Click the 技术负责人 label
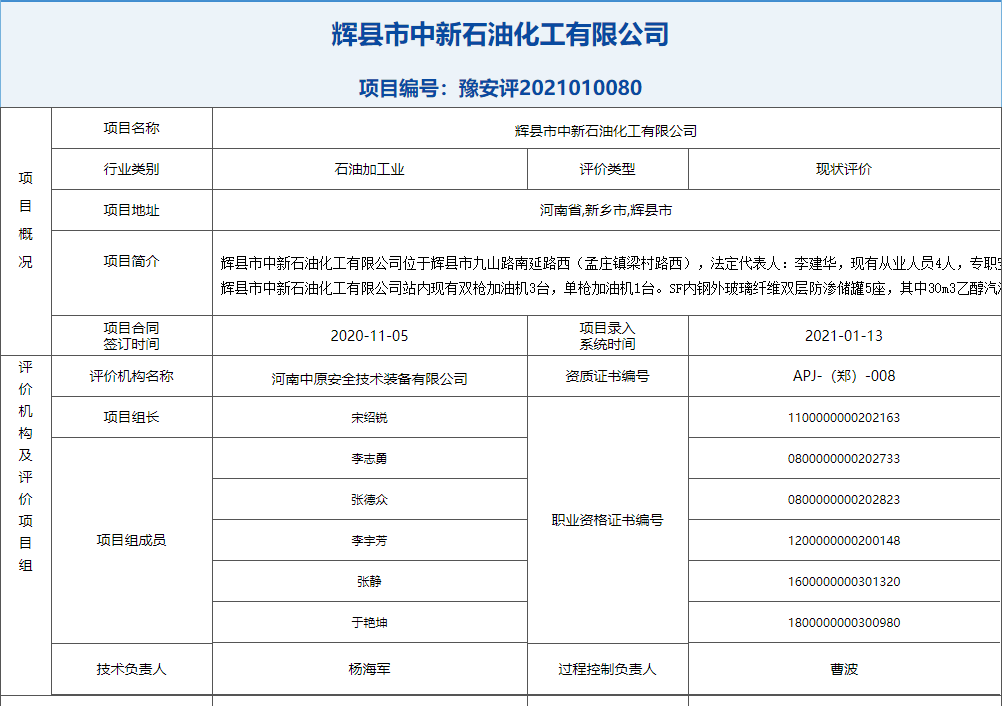This screenshot has width=1002, height=706. pos(132,669)
